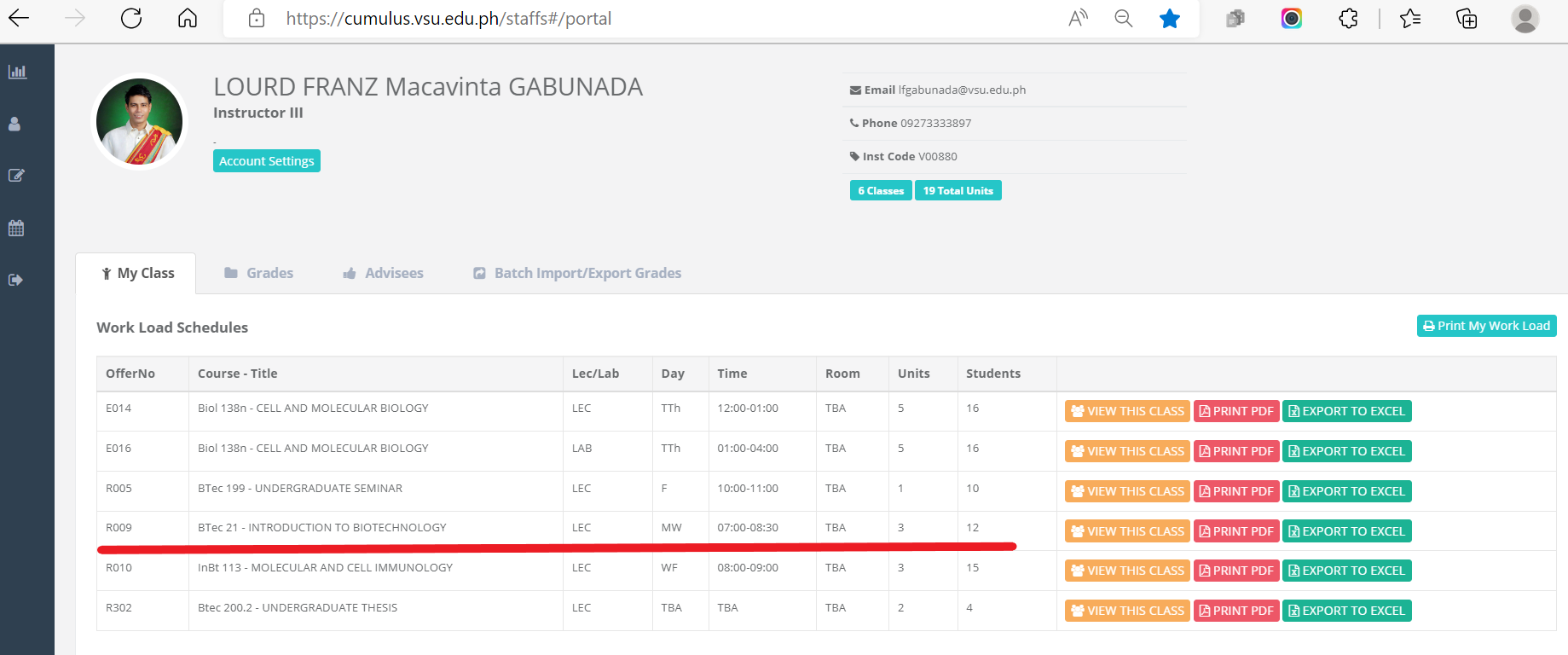Click the Account Settings button

pos(266,161)
